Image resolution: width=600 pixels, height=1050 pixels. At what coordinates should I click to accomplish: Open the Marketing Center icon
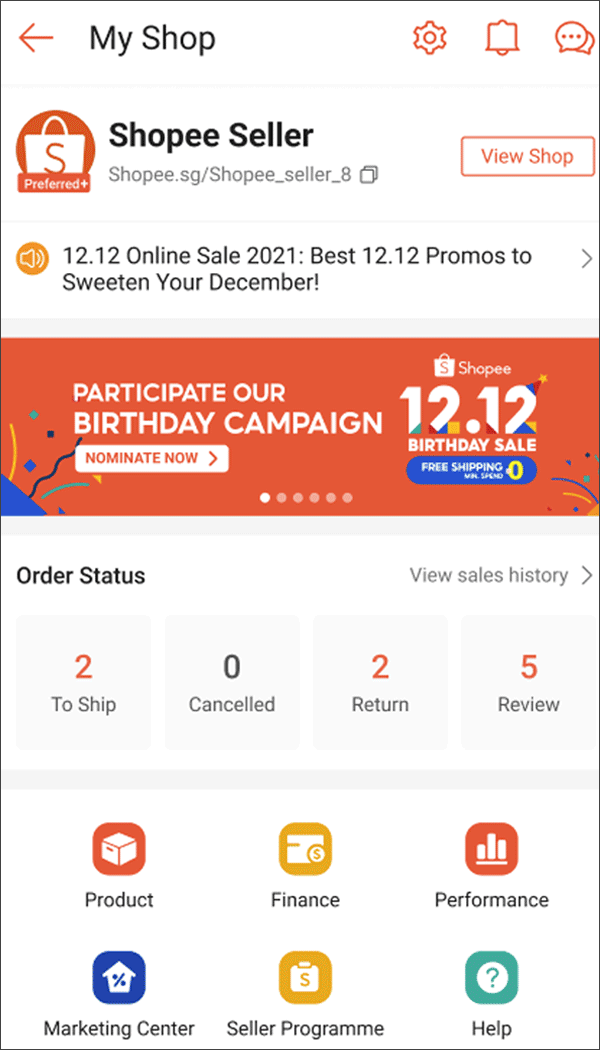118,979
